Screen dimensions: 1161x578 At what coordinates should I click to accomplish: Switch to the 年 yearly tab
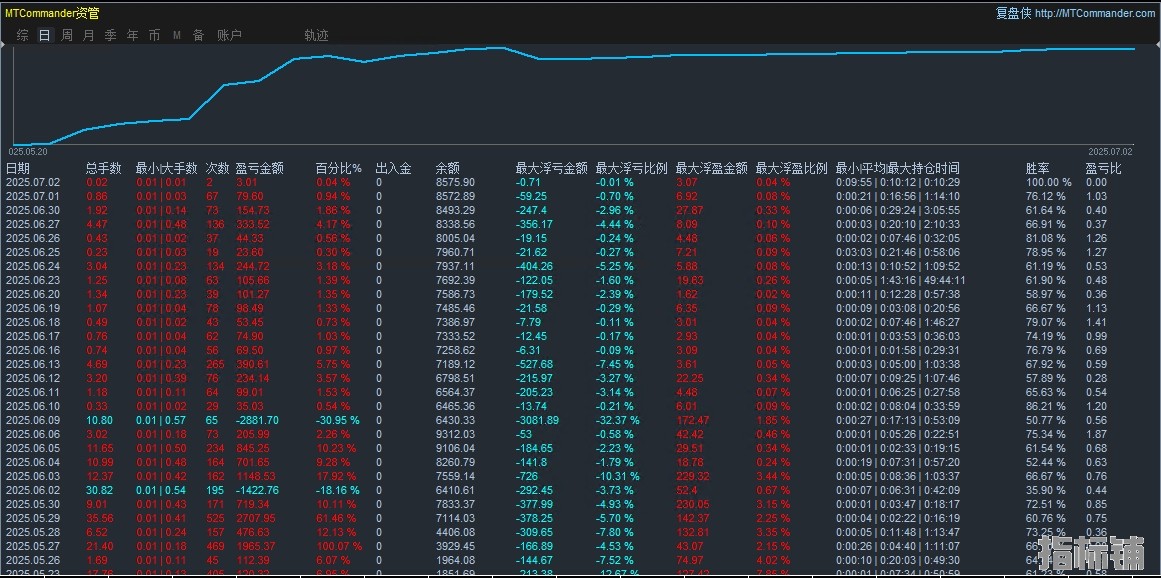tap(133, 35)
